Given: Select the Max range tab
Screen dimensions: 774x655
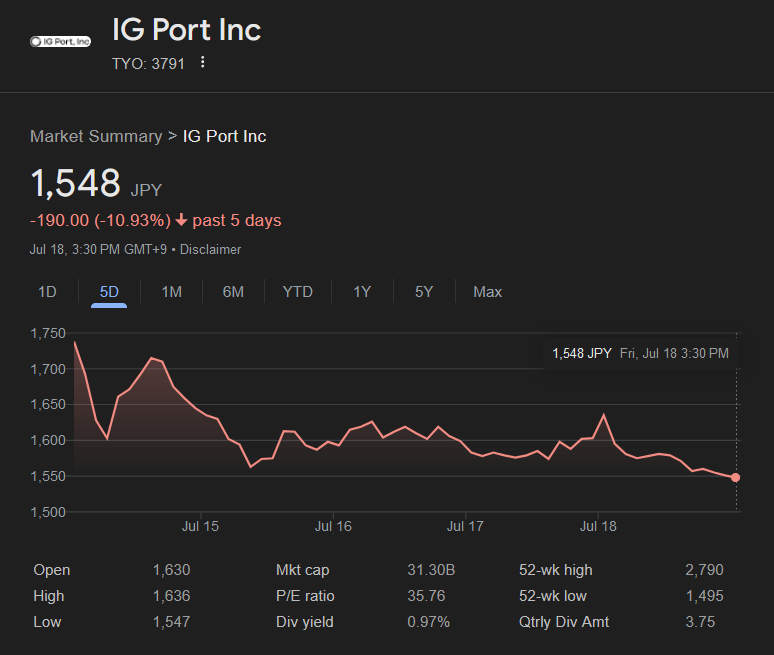Looking at the screenshot, I should [x=487, y=292].
